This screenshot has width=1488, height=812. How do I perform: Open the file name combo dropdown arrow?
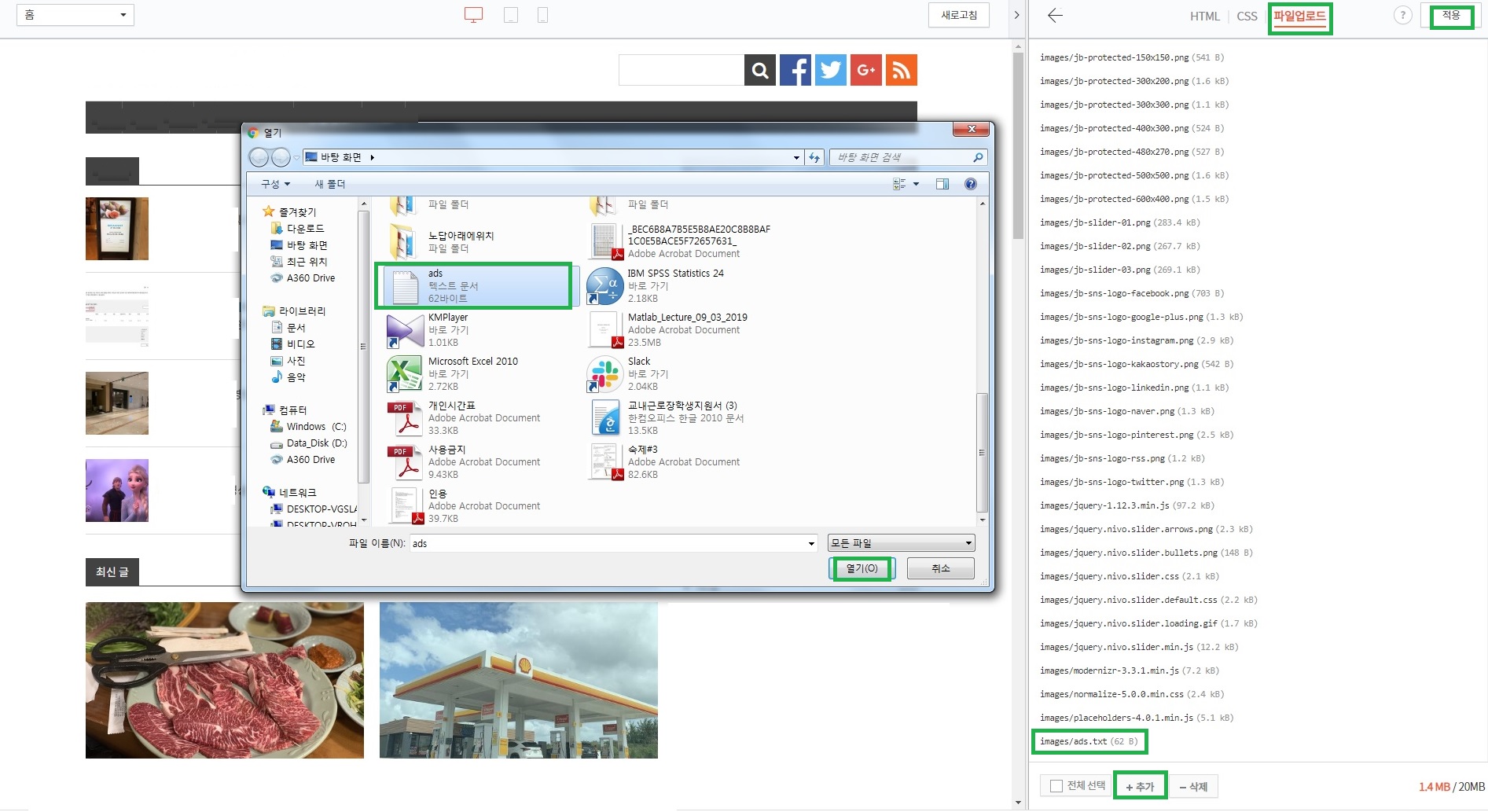click(811, 543)
